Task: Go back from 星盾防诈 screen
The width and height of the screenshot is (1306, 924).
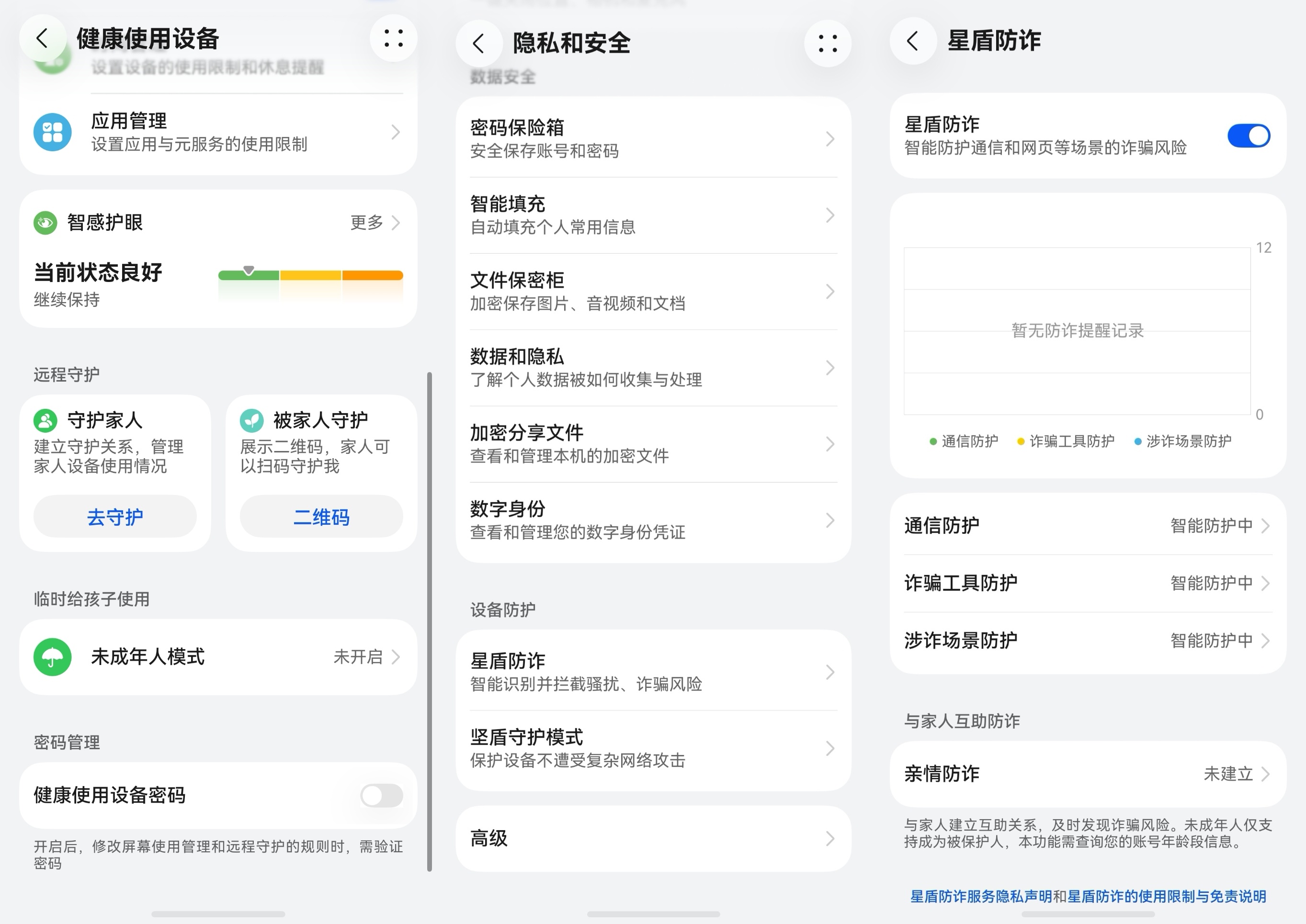Action: [x=913, y=41]
